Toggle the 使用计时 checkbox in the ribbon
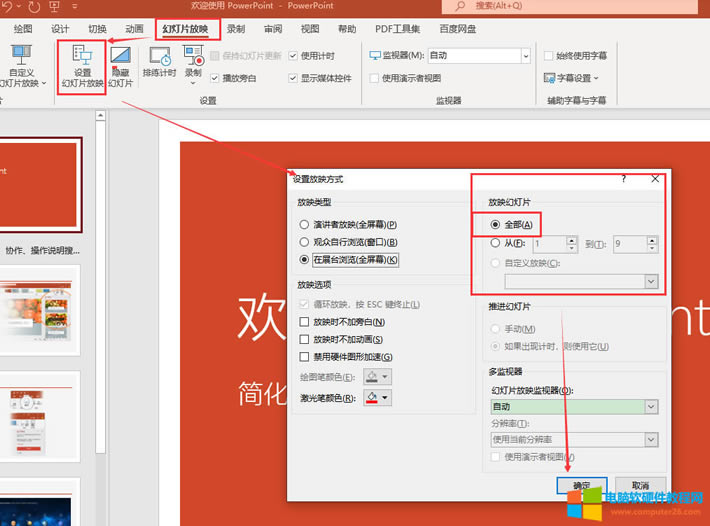Image resolution: width=710 pixels, height=526 pixels. (293, 55)
